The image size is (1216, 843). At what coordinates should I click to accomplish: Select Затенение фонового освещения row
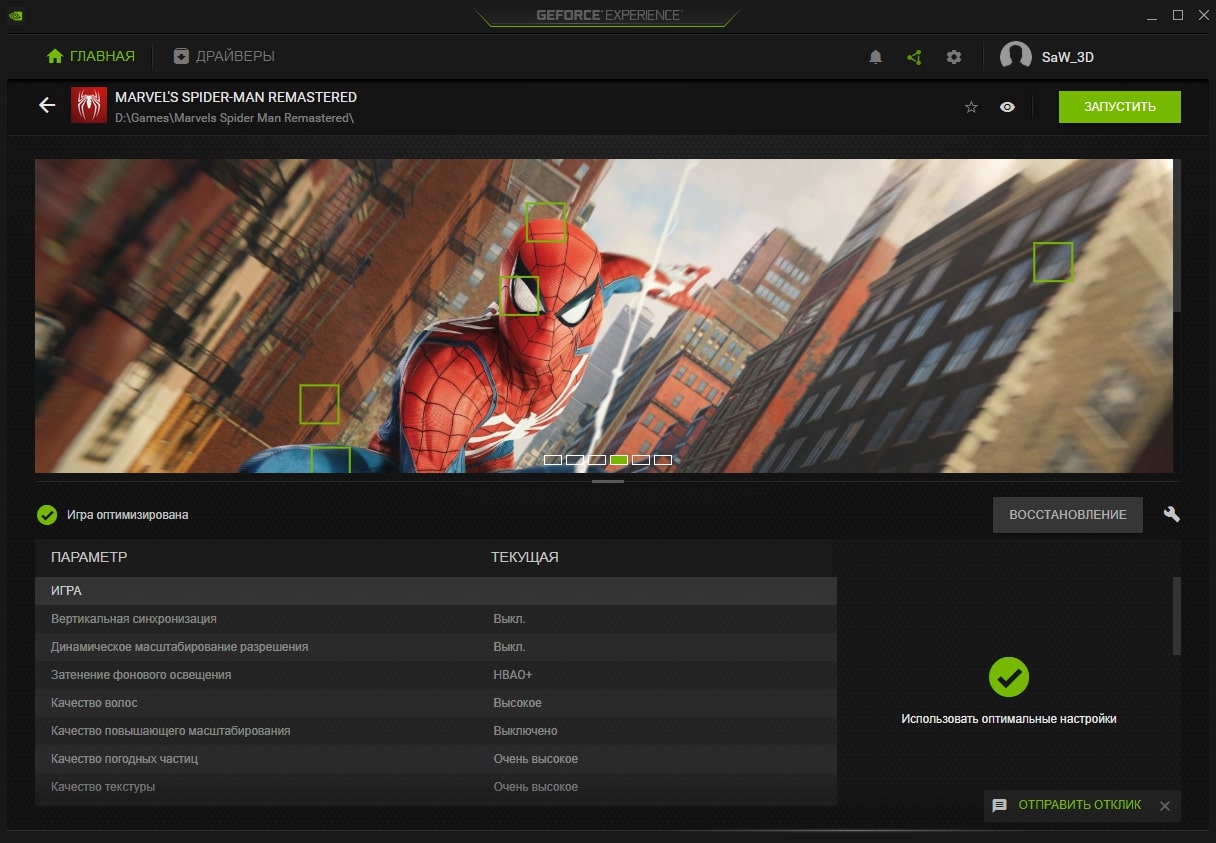point(436,675)
